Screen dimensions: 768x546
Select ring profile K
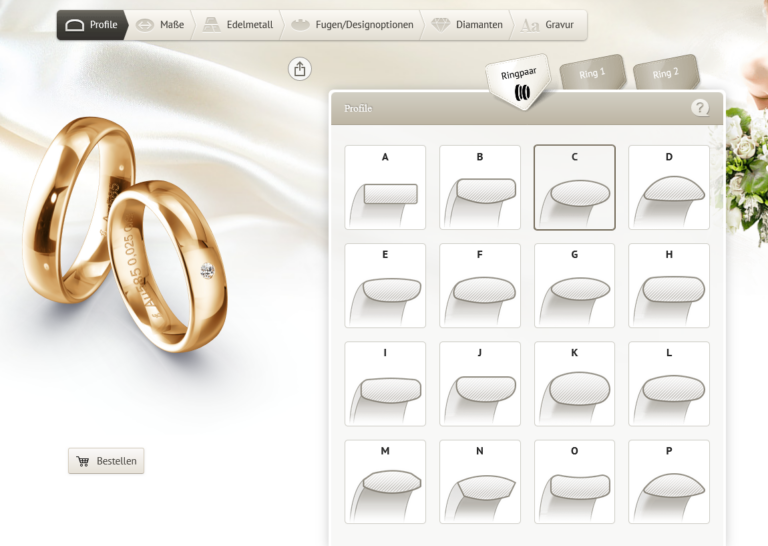tap(574, 384)
